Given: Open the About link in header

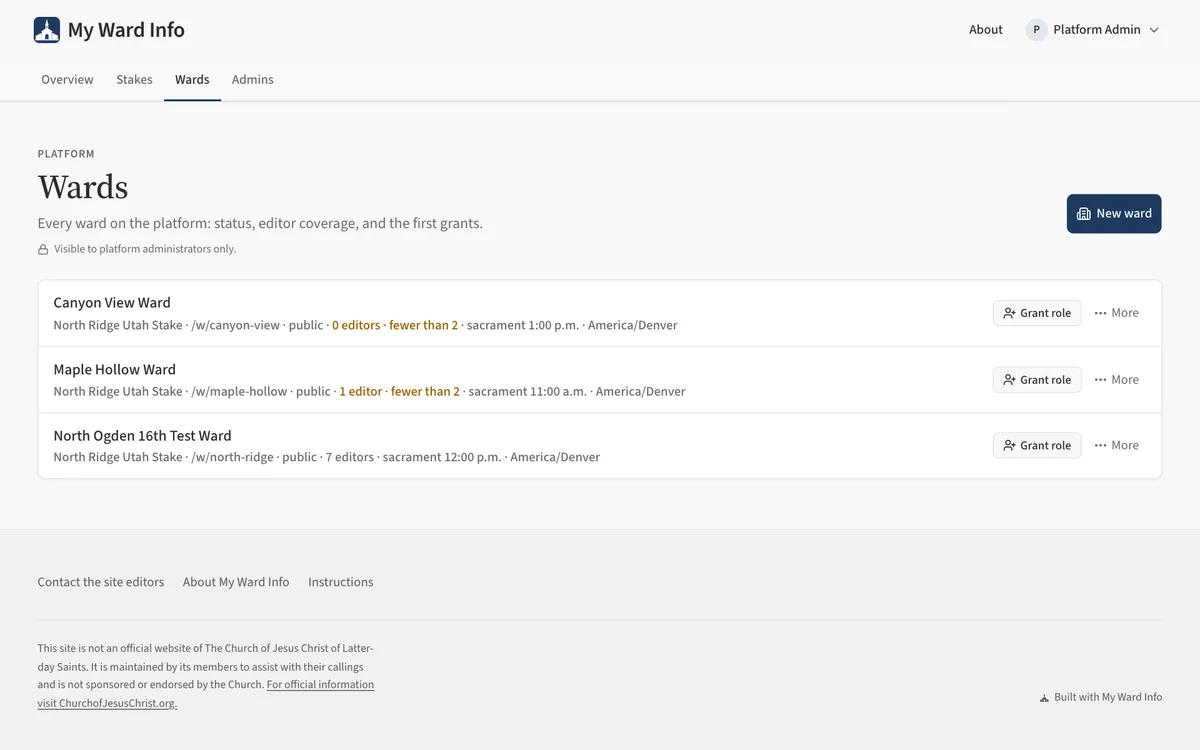Looking at the screenshot, I should 986,30.
